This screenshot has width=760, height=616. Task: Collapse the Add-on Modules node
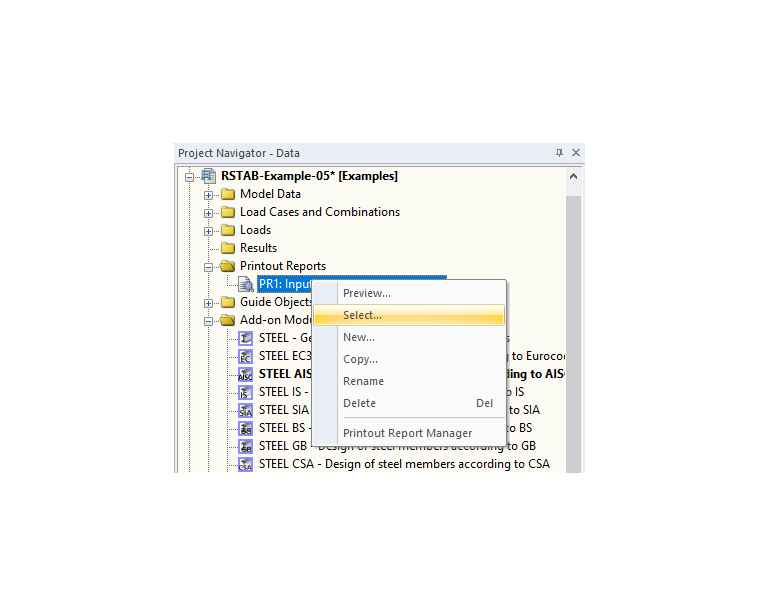208,321
